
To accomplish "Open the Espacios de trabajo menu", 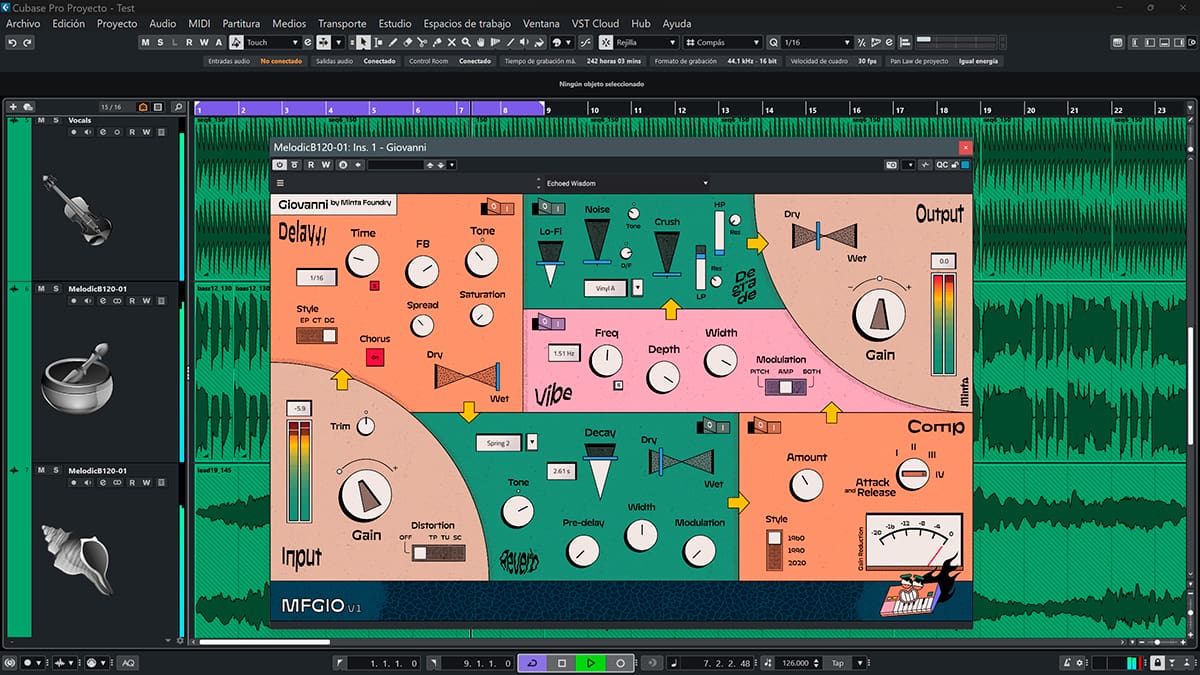I will [x=467, y=23].
